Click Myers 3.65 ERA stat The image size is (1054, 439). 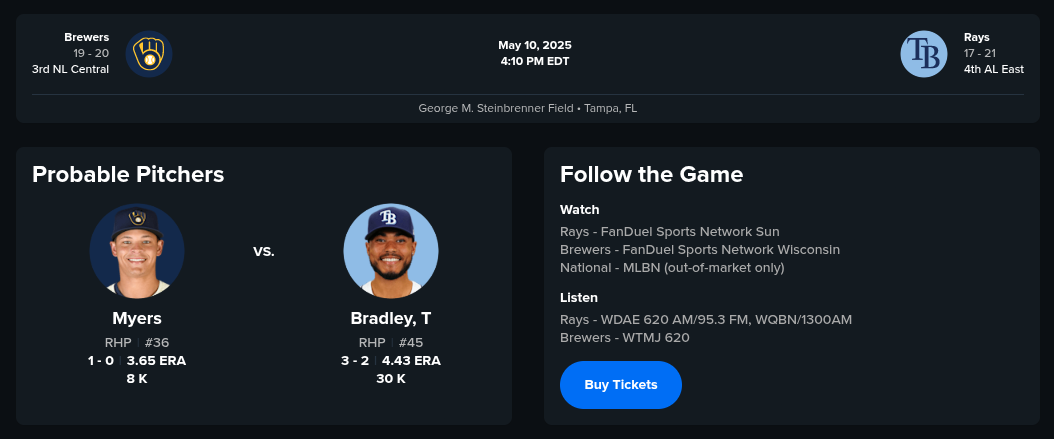[156, 361]
